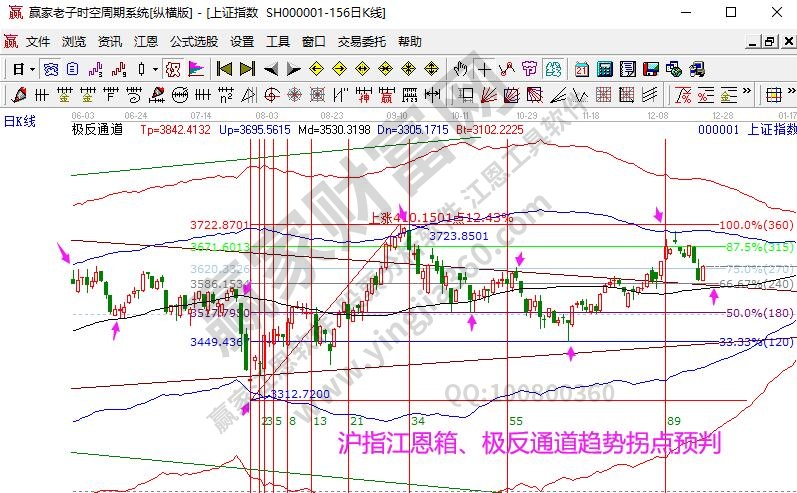Open the calendar icon showing 21
Viewport: 797px width, 493px height.
point(582,69)
